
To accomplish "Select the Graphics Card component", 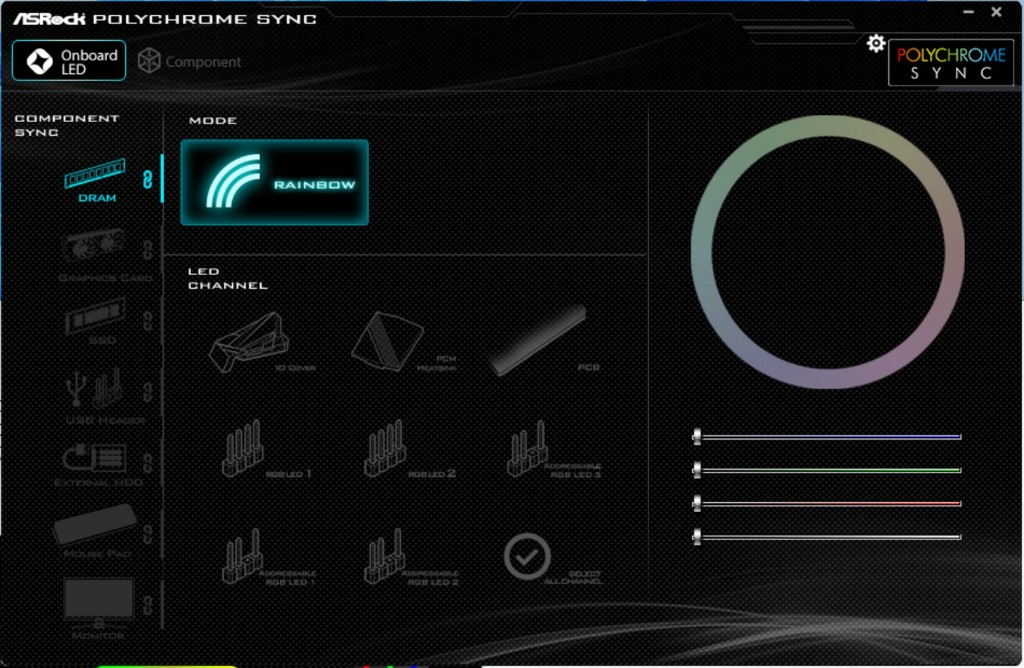I will coord(96,247).
